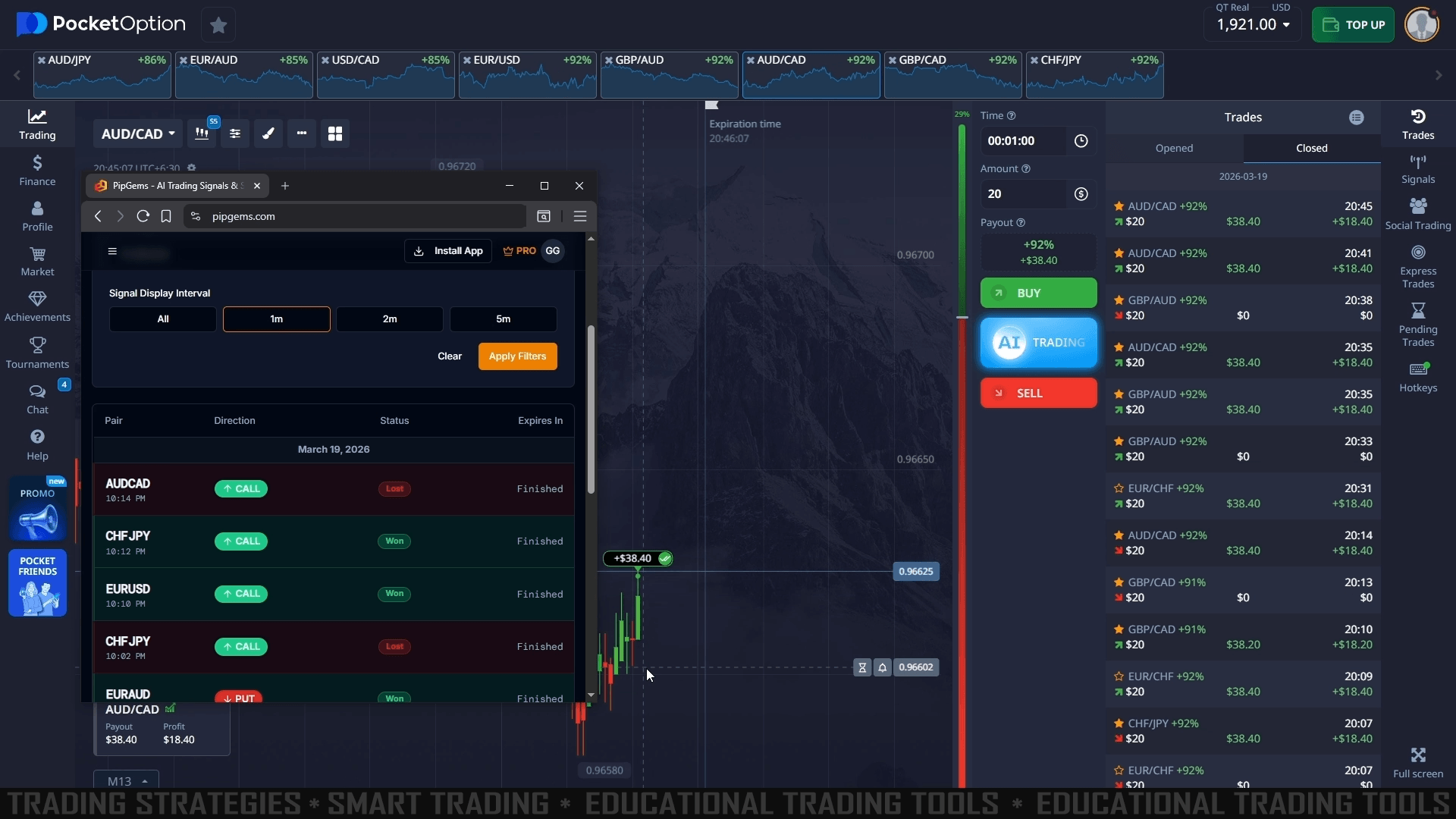Open the Profile sidebar section

(x=37, y=216)
